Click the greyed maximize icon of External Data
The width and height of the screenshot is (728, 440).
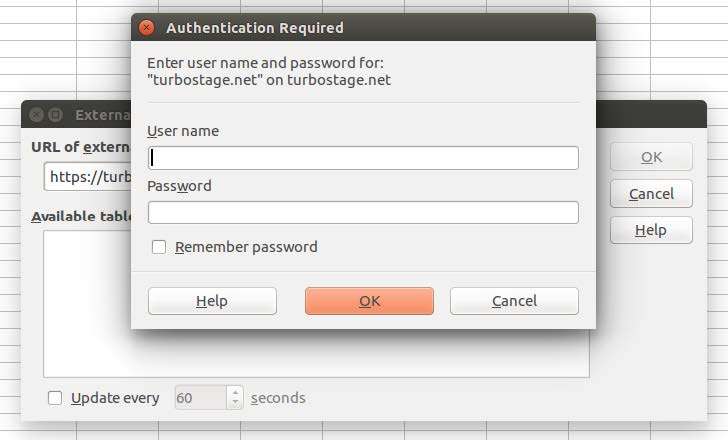55,114
